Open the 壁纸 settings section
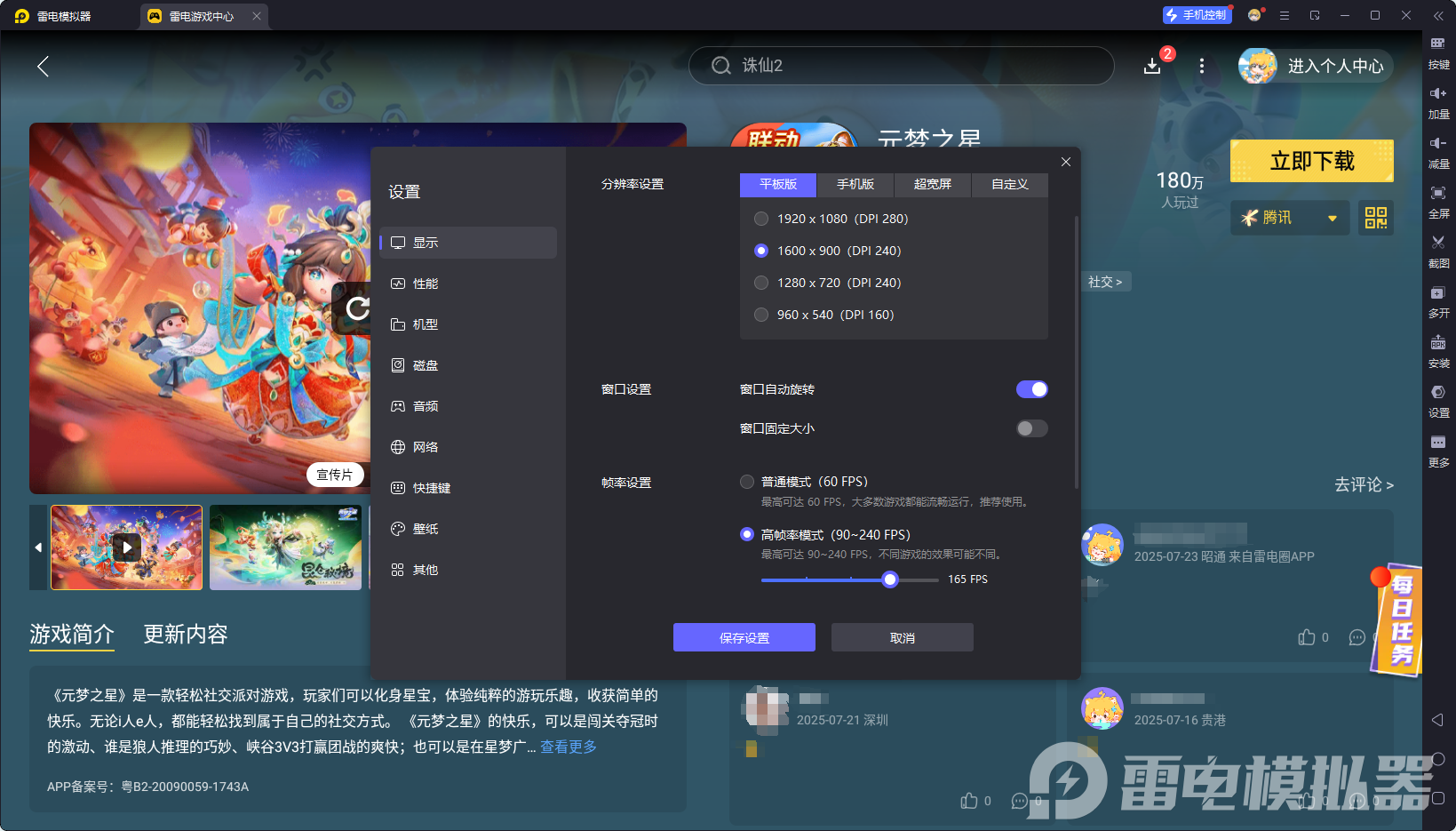 click(468, 529)
